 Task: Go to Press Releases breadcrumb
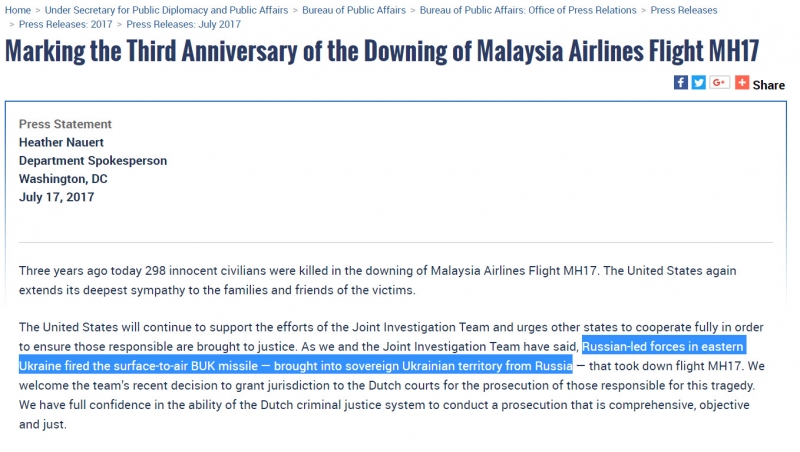click(684, 10)
